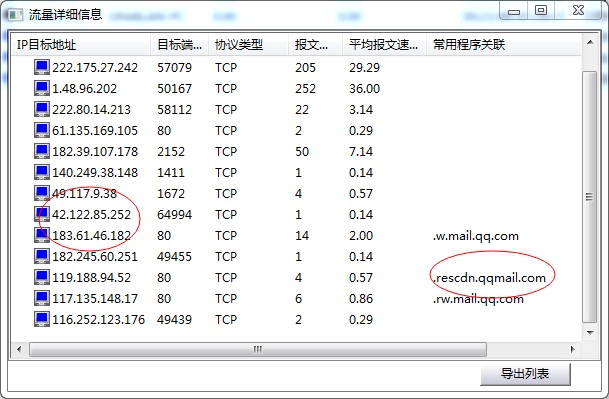The image size is (609, 399).
Task: Click average packet rate 29.29
Action: click(x=364, y=68)
